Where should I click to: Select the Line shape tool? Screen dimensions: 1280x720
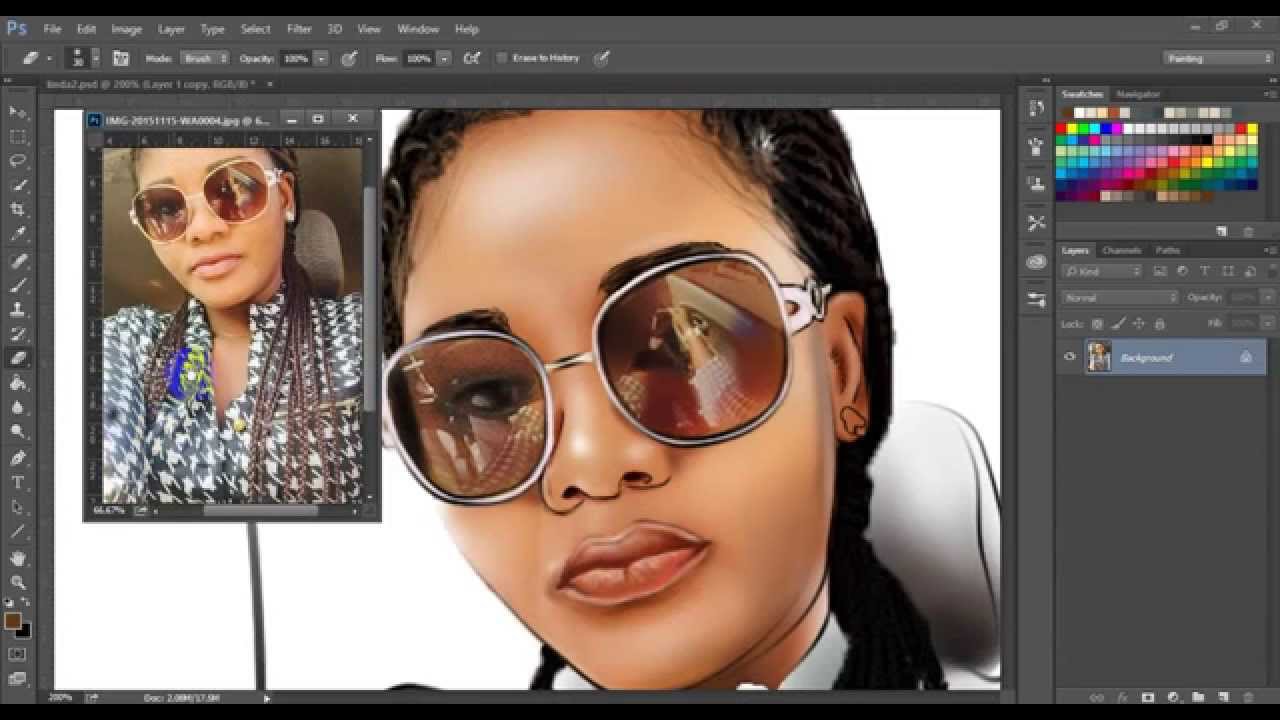18,531
